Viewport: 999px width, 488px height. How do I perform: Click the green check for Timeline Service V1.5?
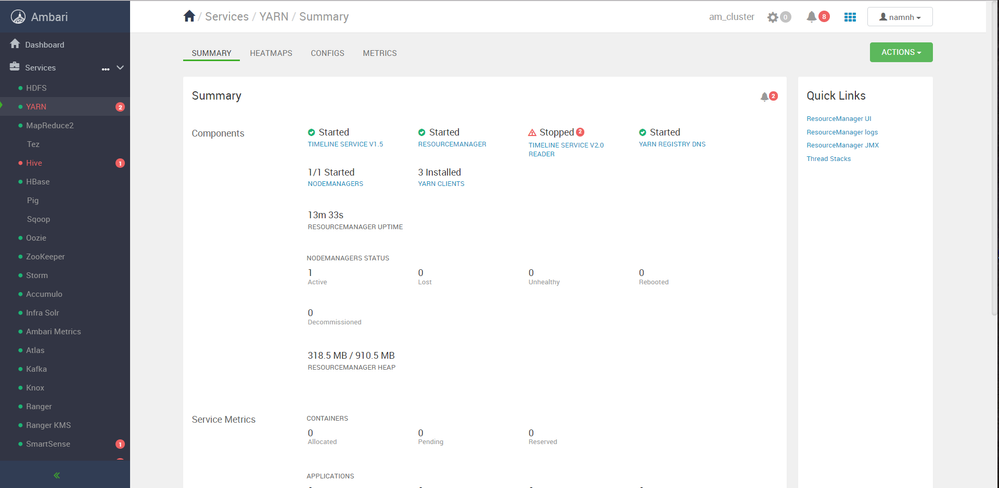[x=312, y=133]
